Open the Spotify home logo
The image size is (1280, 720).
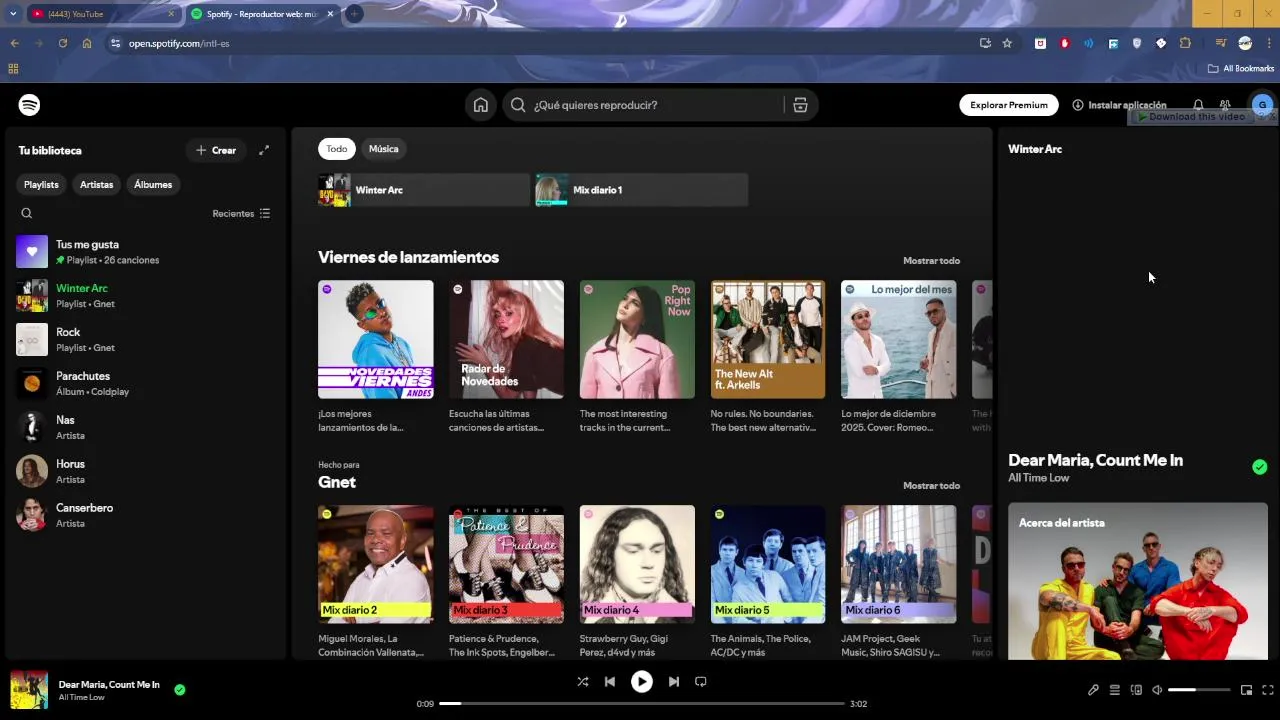[29, 105]
